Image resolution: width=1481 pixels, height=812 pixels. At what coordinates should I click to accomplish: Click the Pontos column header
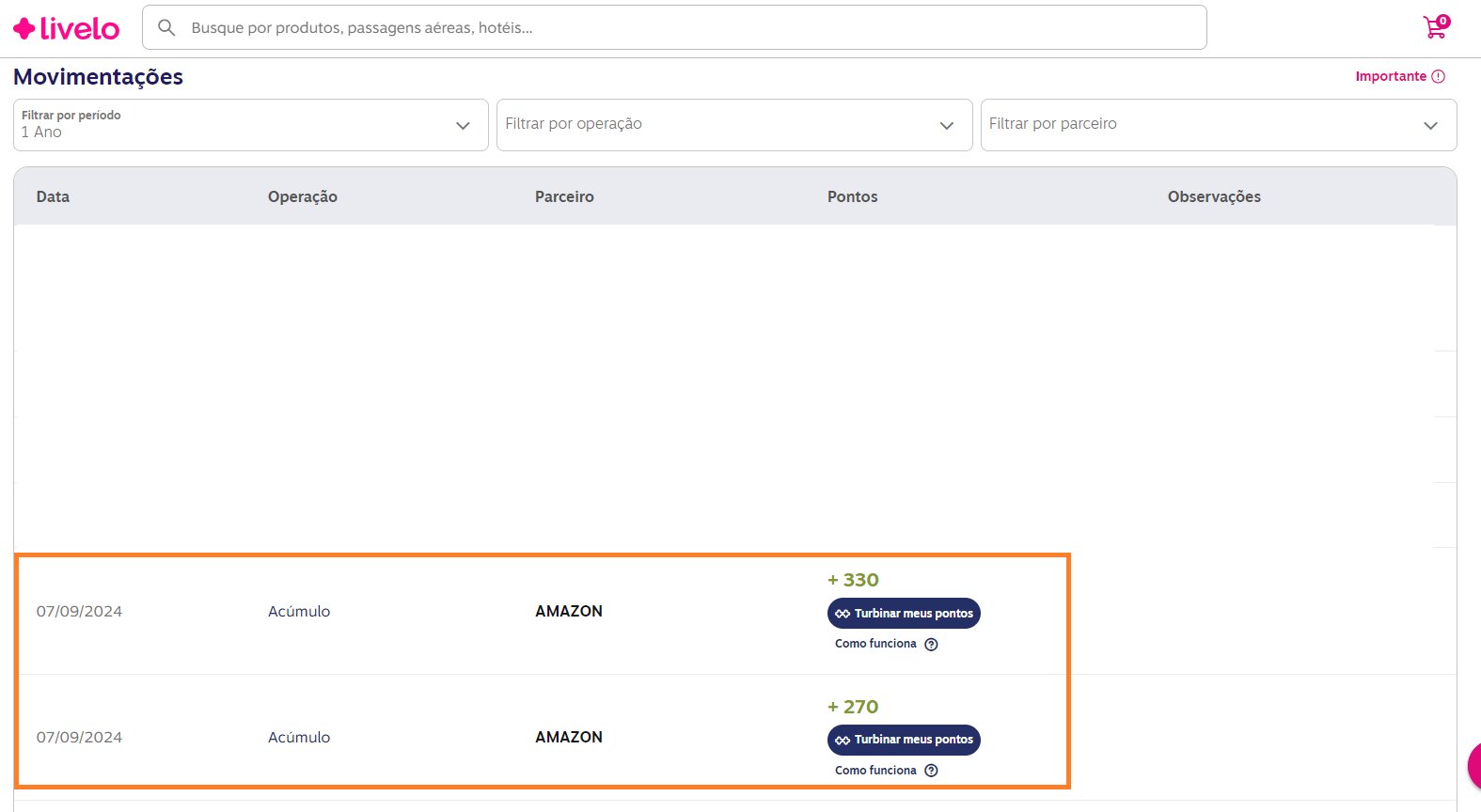pos(853,196)
